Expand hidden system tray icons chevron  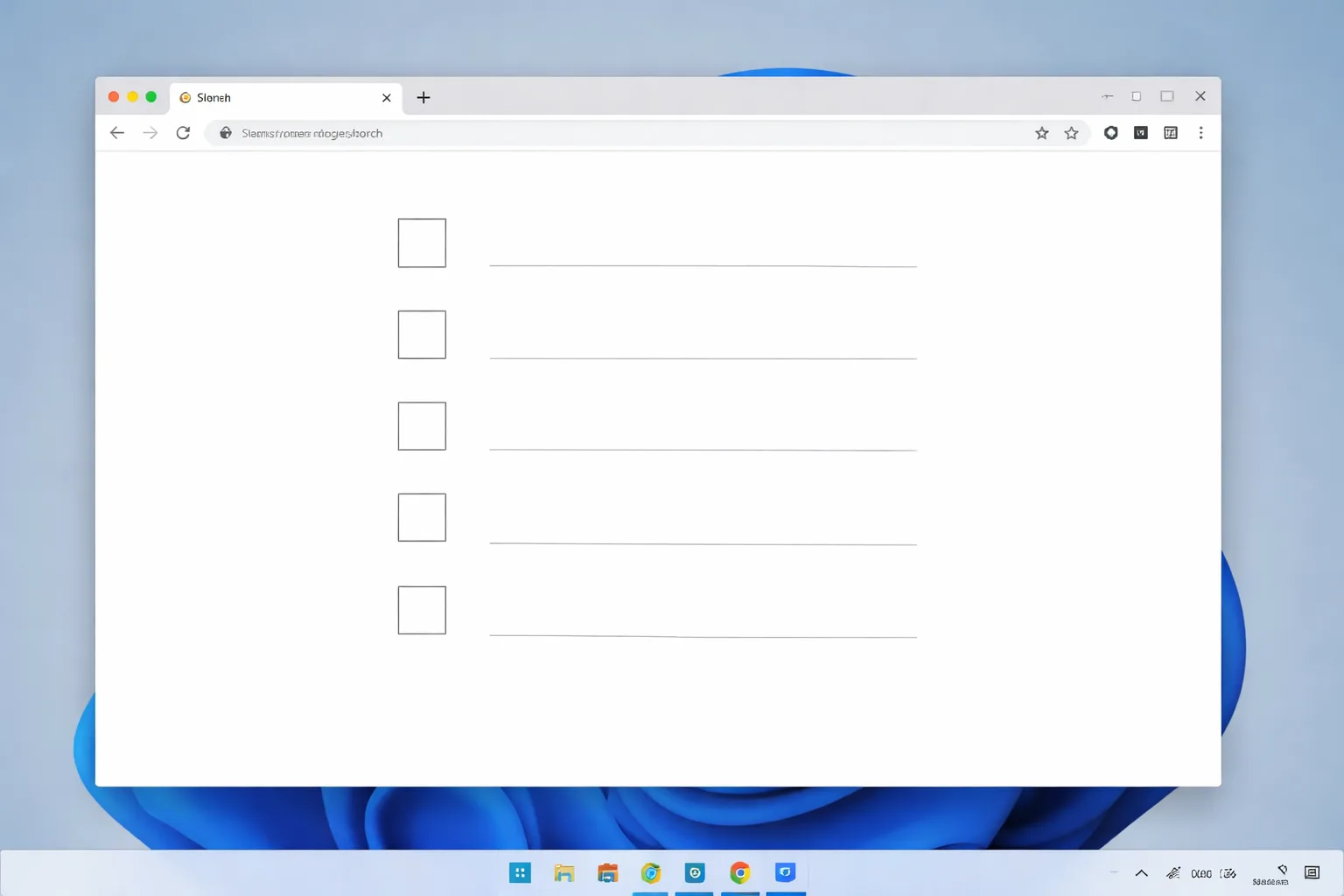coord(1141,873)
